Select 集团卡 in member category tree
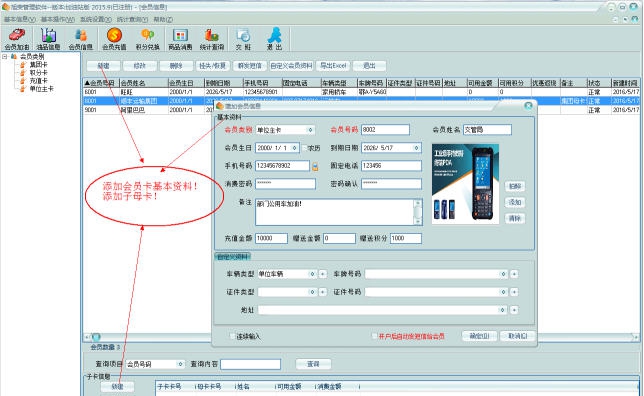Screen dimensions: 644x396 [x=38, y=64]
